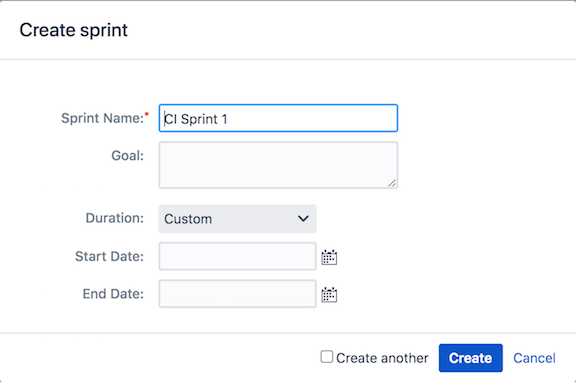Click the Duration label text

point(115,218)
